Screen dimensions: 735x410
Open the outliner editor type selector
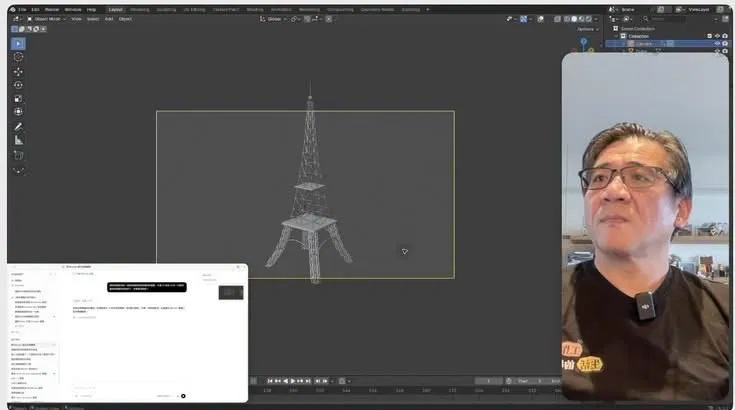click(614, 19)
